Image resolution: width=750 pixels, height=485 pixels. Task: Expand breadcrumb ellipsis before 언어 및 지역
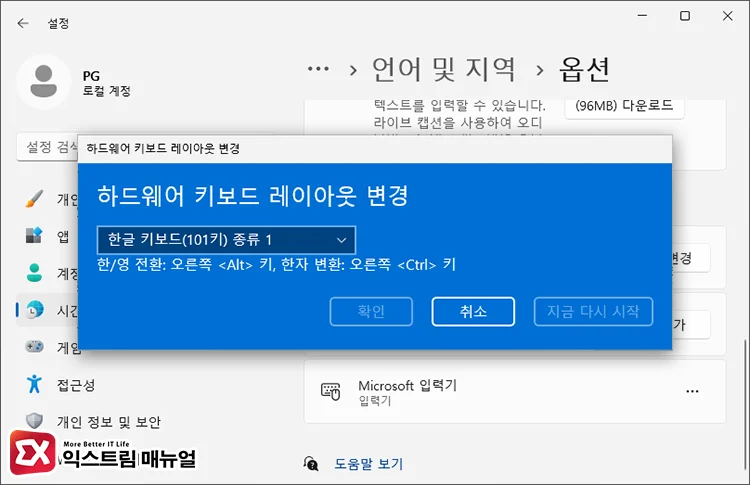(318, 69)
